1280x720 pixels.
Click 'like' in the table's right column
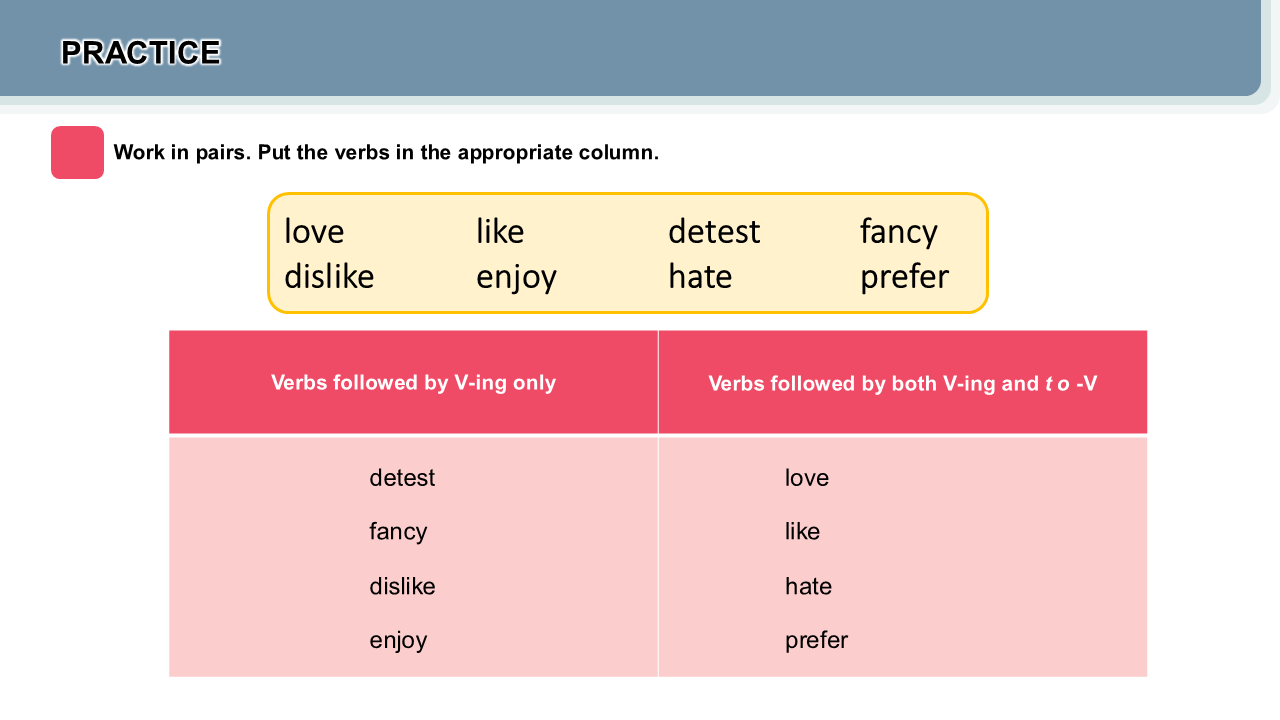[802, 532]
